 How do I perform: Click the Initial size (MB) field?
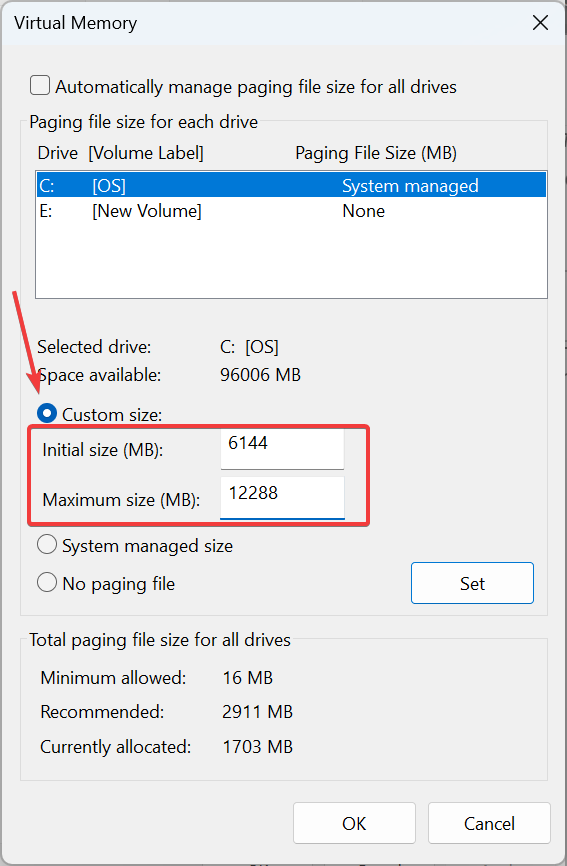[282, 448]
